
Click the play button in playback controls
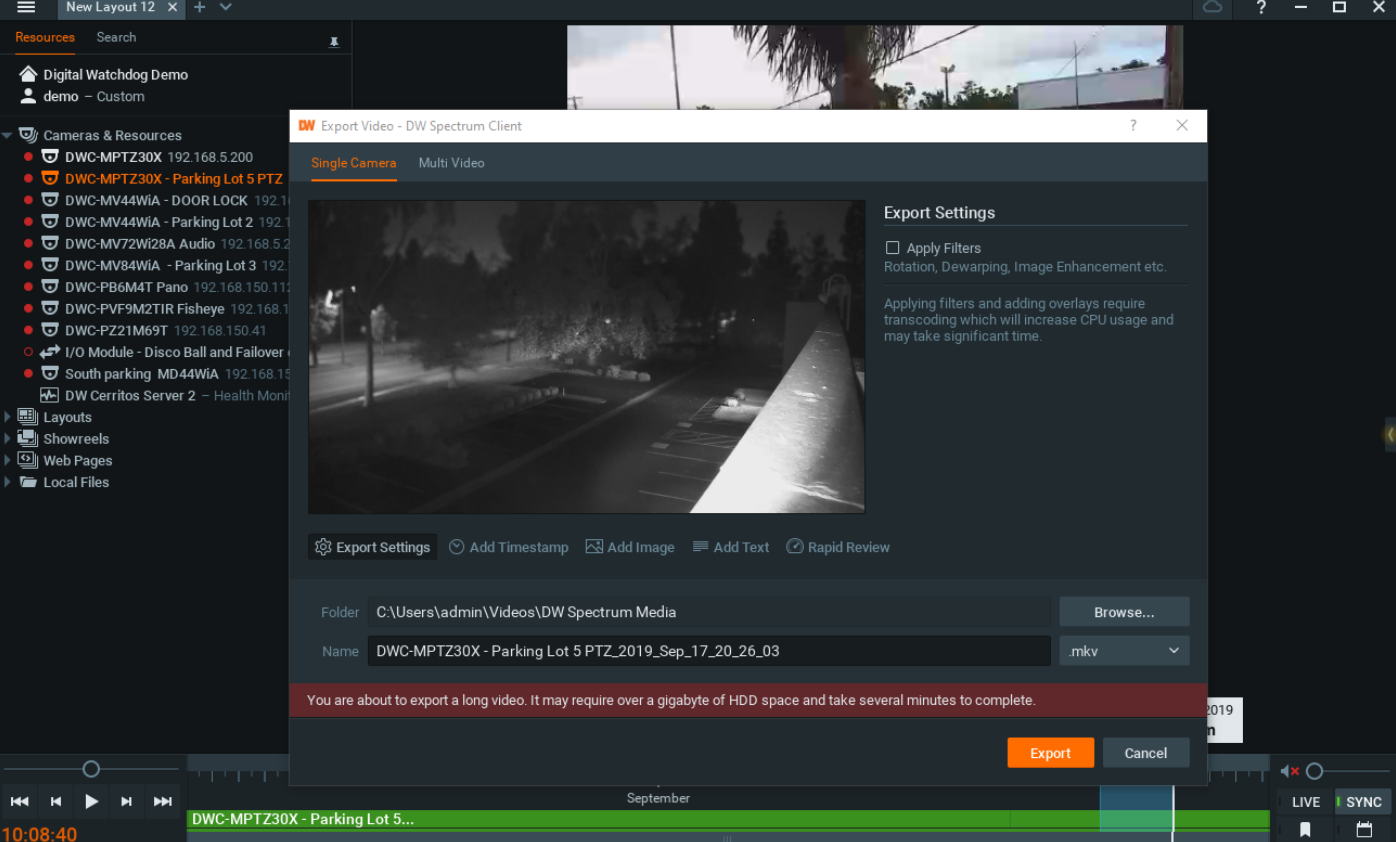tap(91, 801)
